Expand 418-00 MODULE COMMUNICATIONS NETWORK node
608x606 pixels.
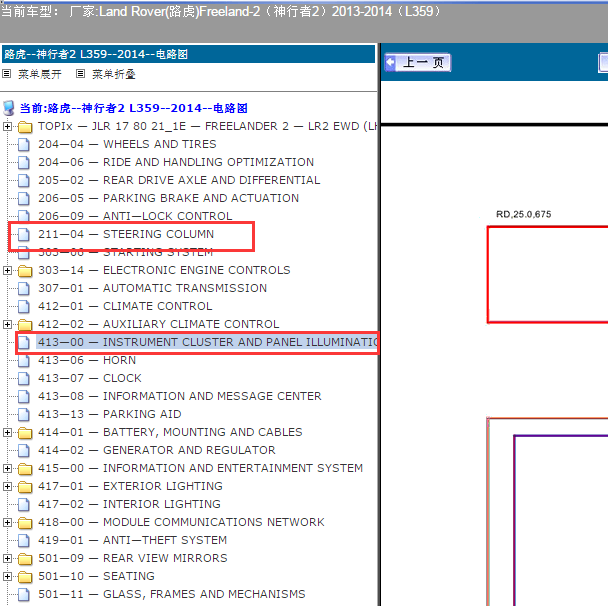point(7,522)
